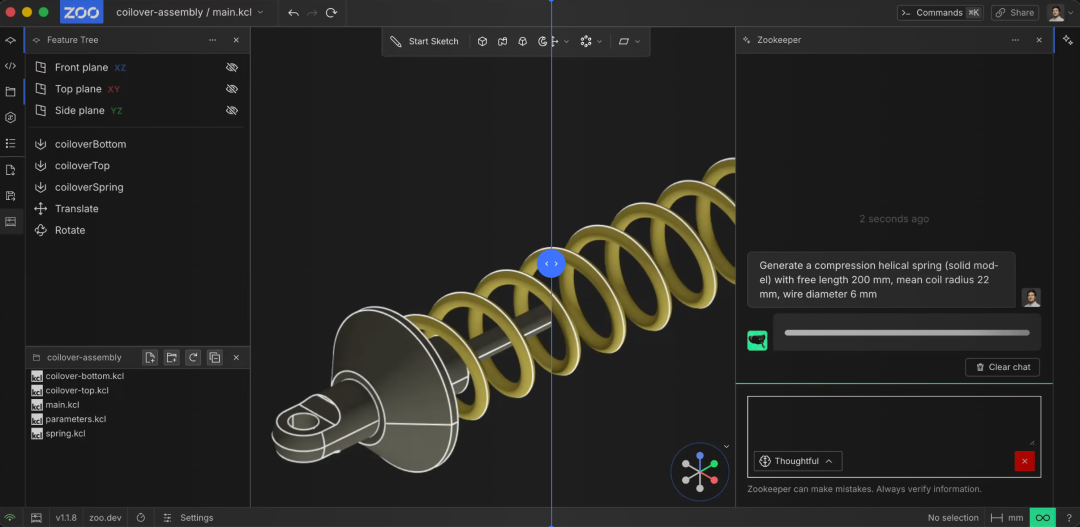The width and height of the screenshot is (1080, 527).
Task: Toggle visibility of the Front plane
Action: [x=232, y=68]
